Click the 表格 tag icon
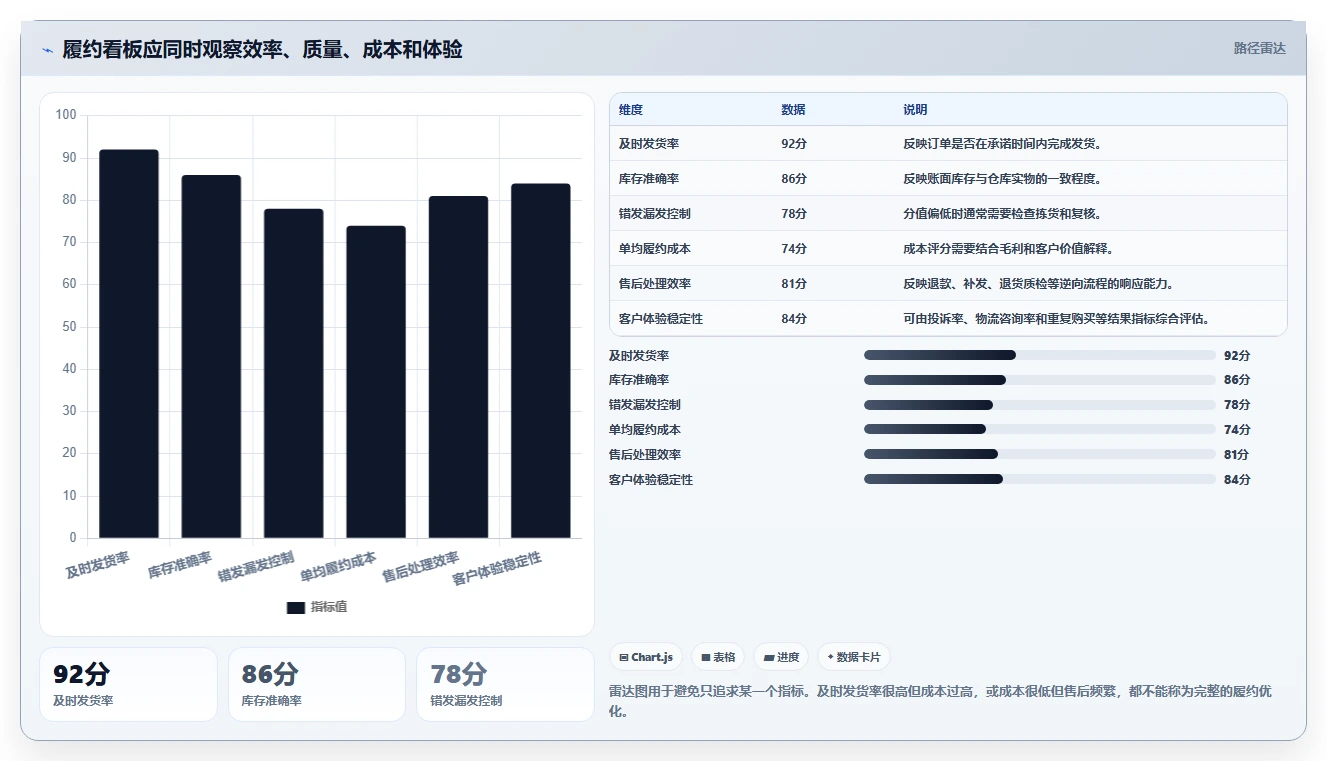1327x761 pixels. [x=706, y=657]
